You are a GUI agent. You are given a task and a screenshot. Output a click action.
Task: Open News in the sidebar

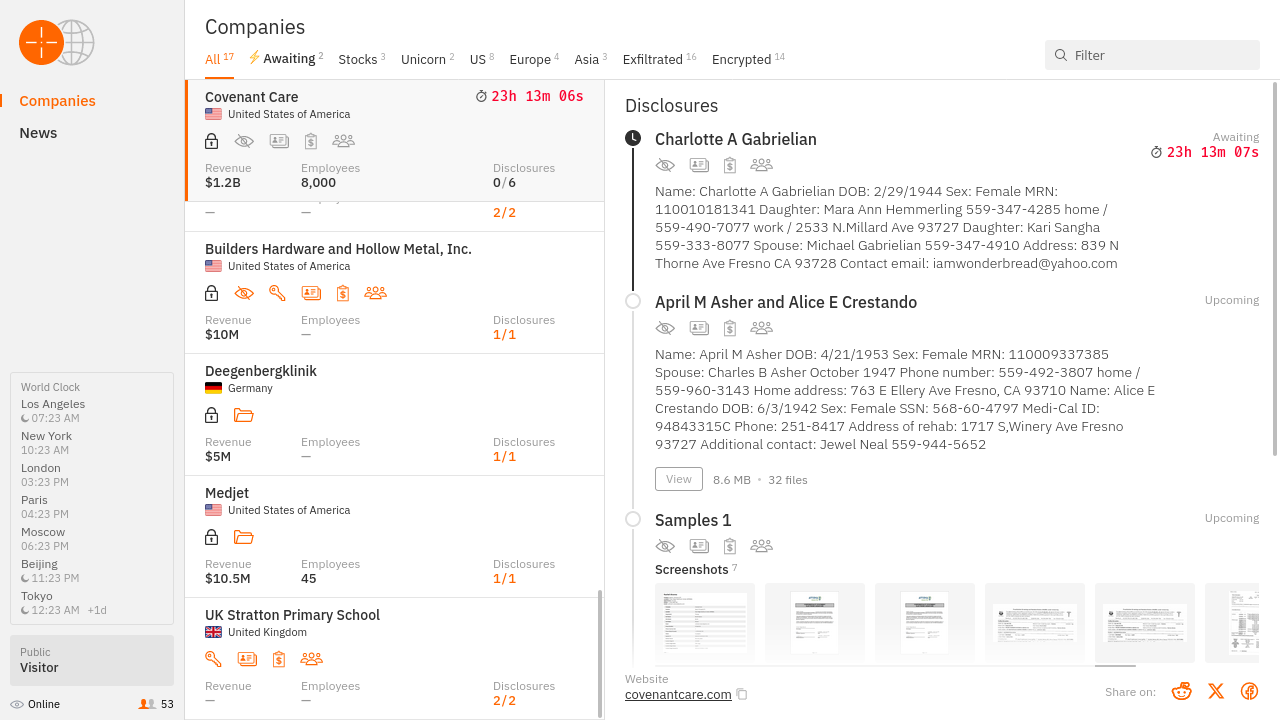click(38, 133)
